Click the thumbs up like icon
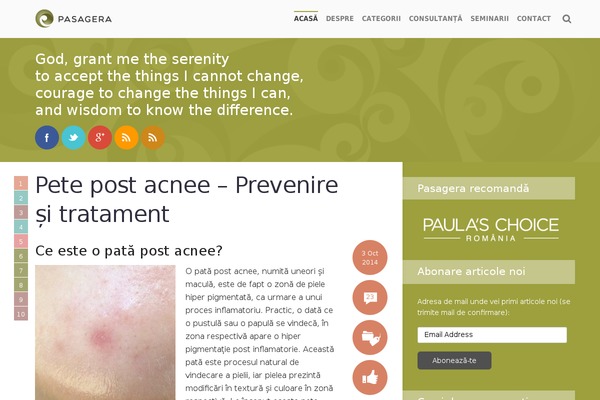 pyautogui.click(x=370, y=377)
